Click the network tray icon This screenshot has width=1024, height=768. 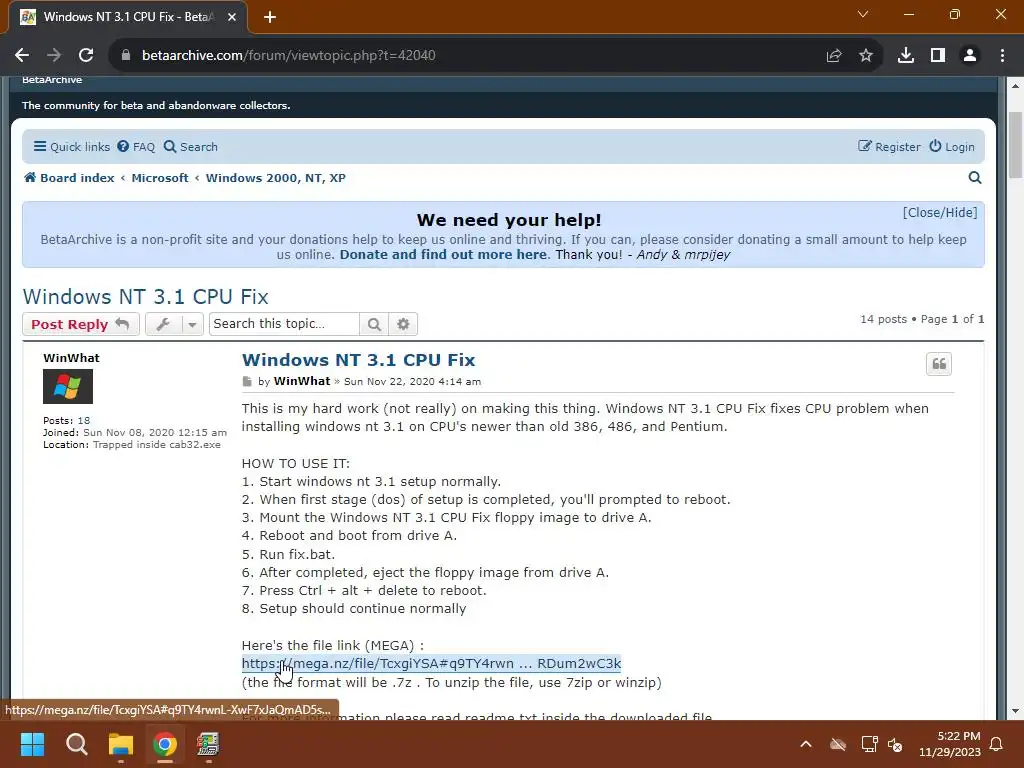coord(869,744)
